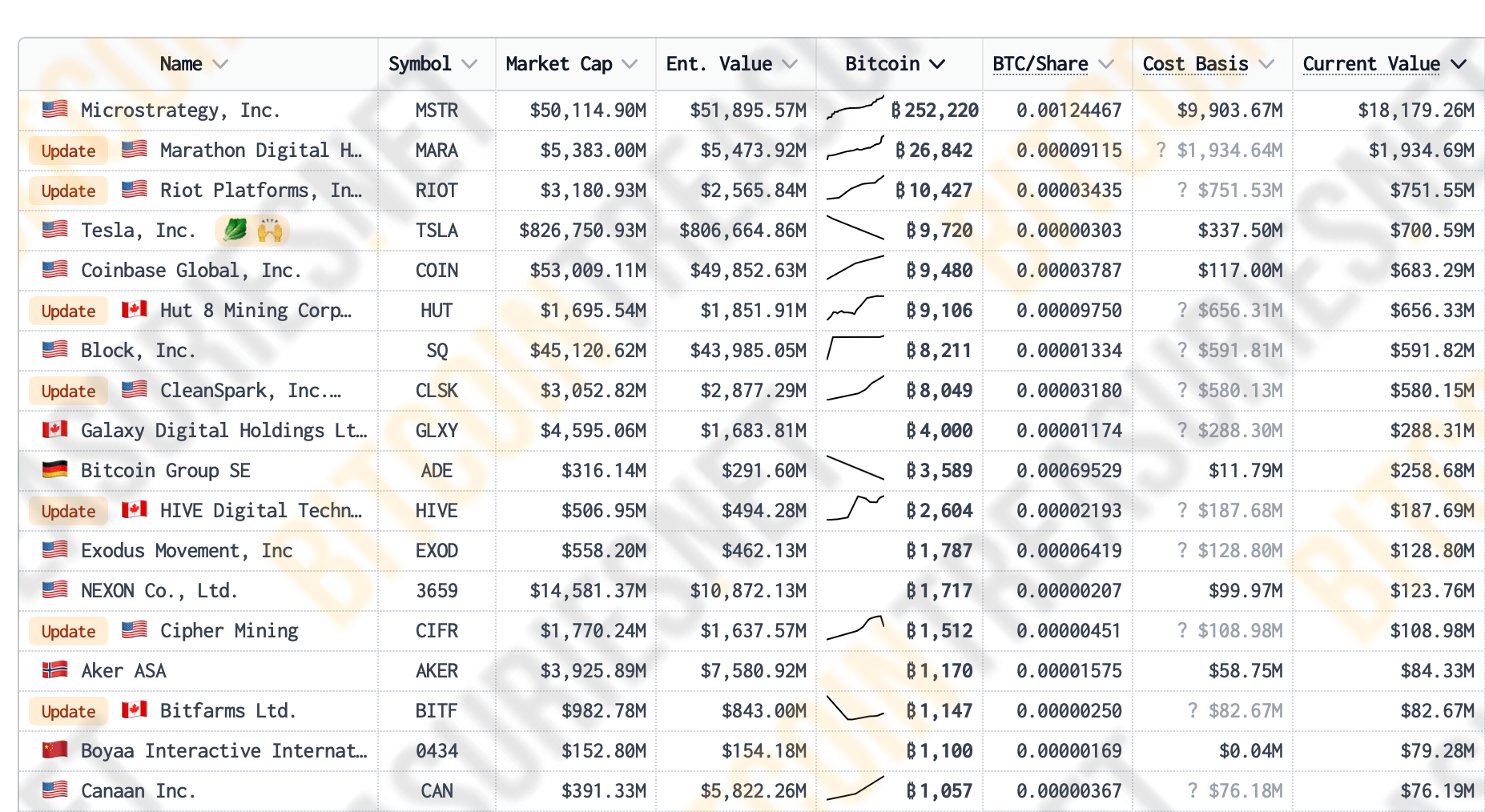Click the question mark beside $1,934.64M cost basis
The image size is (1485, 812).
1161,150
